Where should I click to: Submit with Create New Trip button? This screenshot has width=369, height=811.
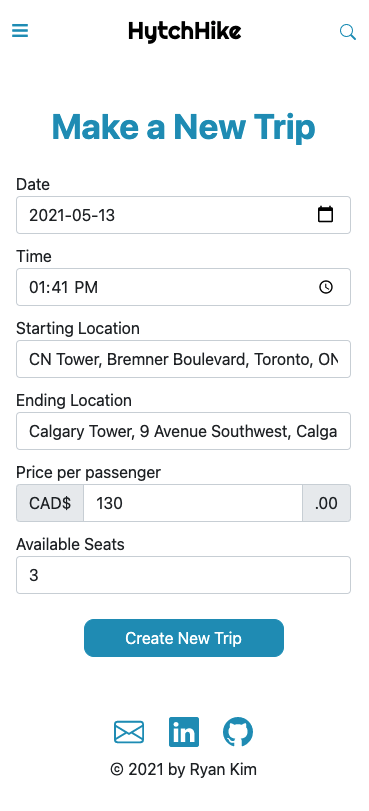(184, 638)
